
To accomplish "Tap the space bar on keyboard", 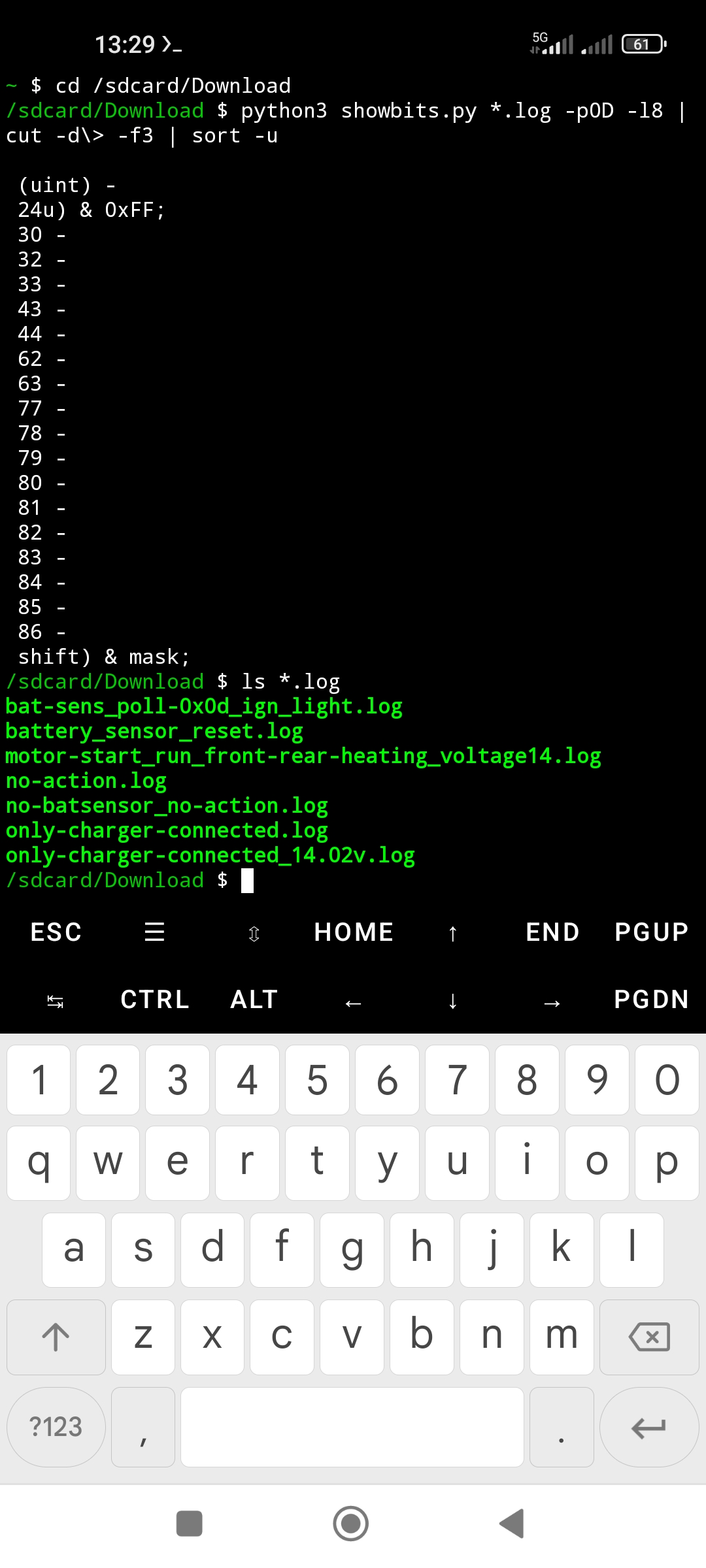I will coord(352,1428).
